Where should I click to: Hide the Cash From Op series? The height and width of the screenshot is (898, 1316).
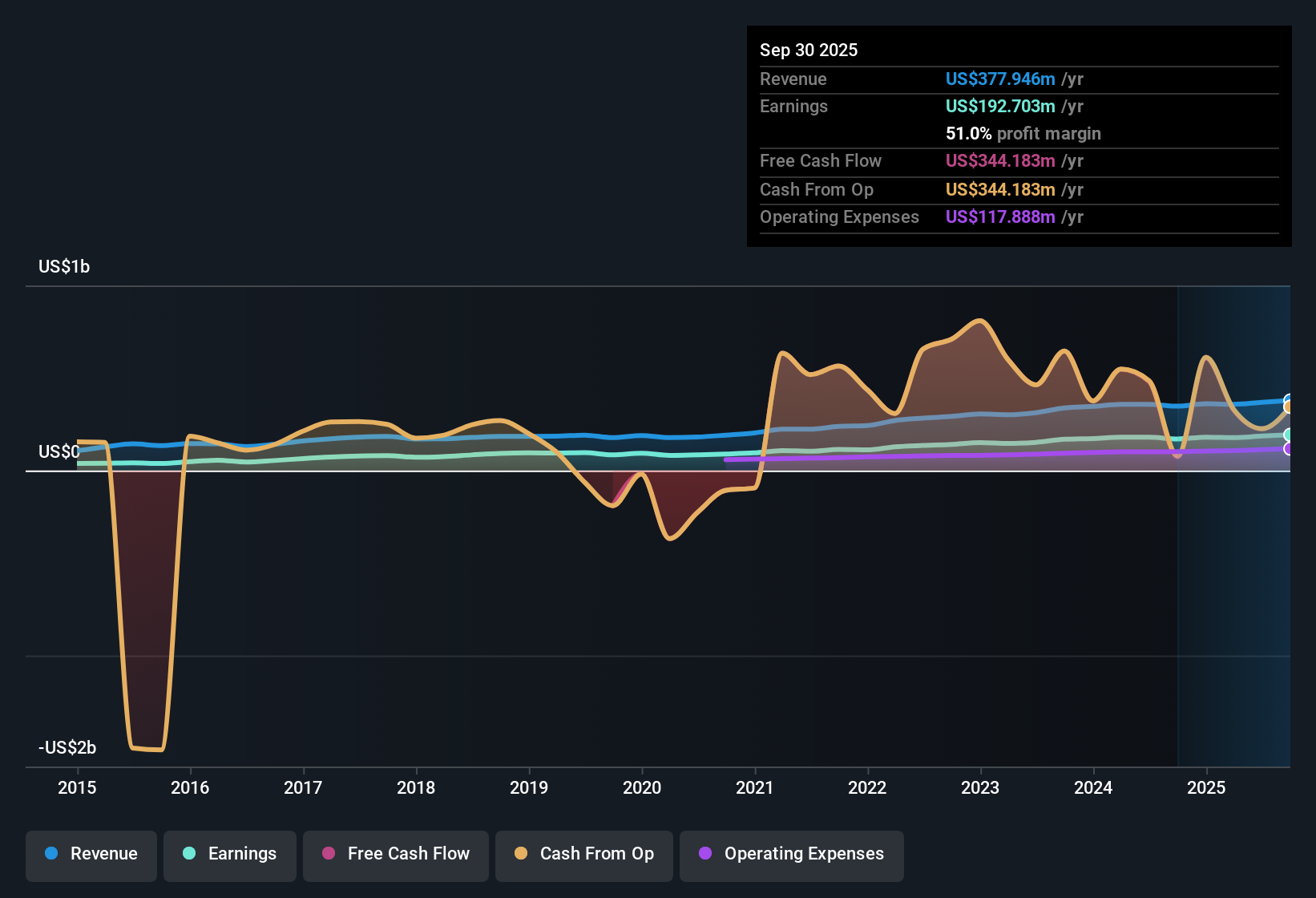pyautogui.click(x=584, y=854)
